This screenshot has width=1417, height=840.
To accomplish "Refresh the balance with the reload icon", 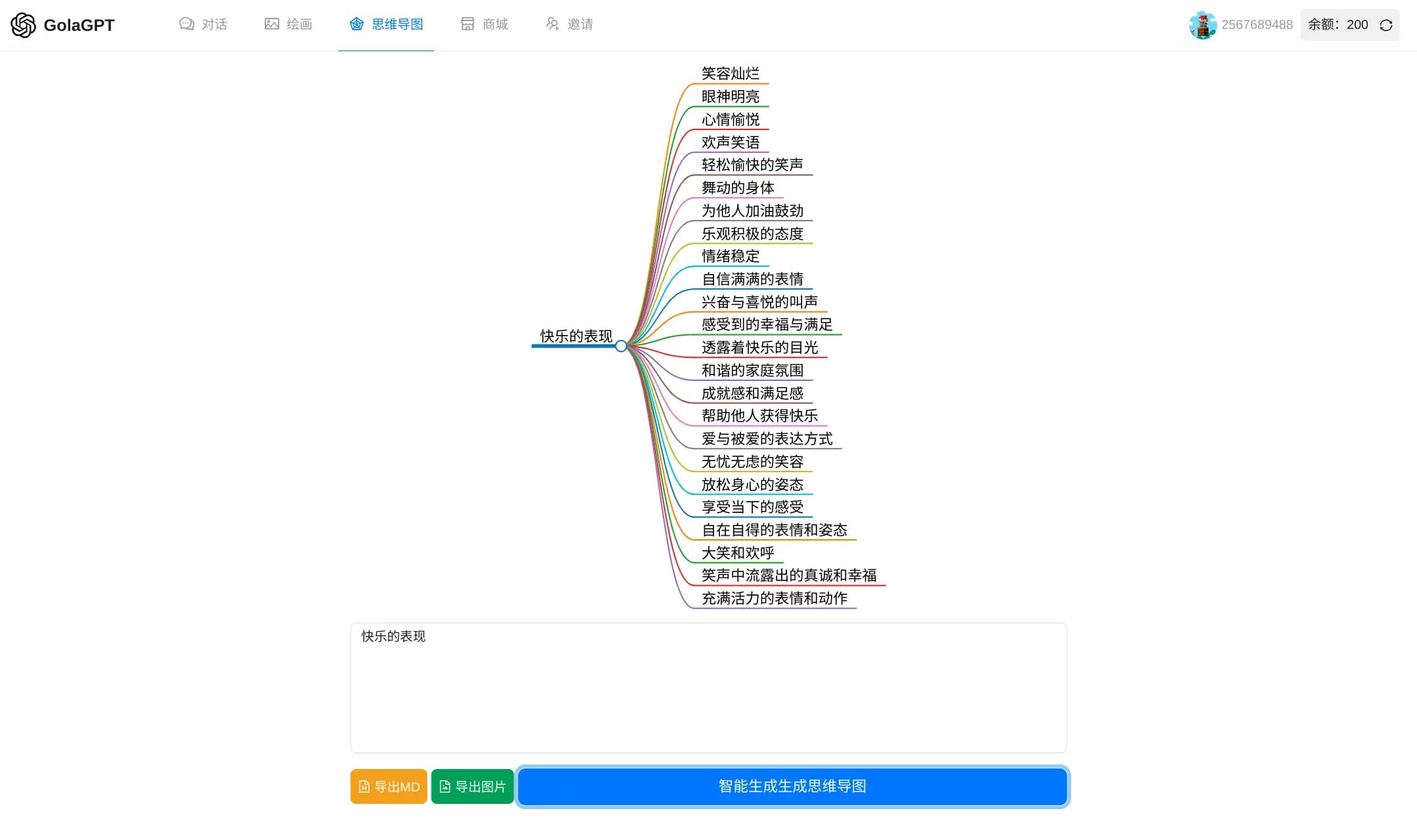I will pyautogui.click(x=1386, y=25).
